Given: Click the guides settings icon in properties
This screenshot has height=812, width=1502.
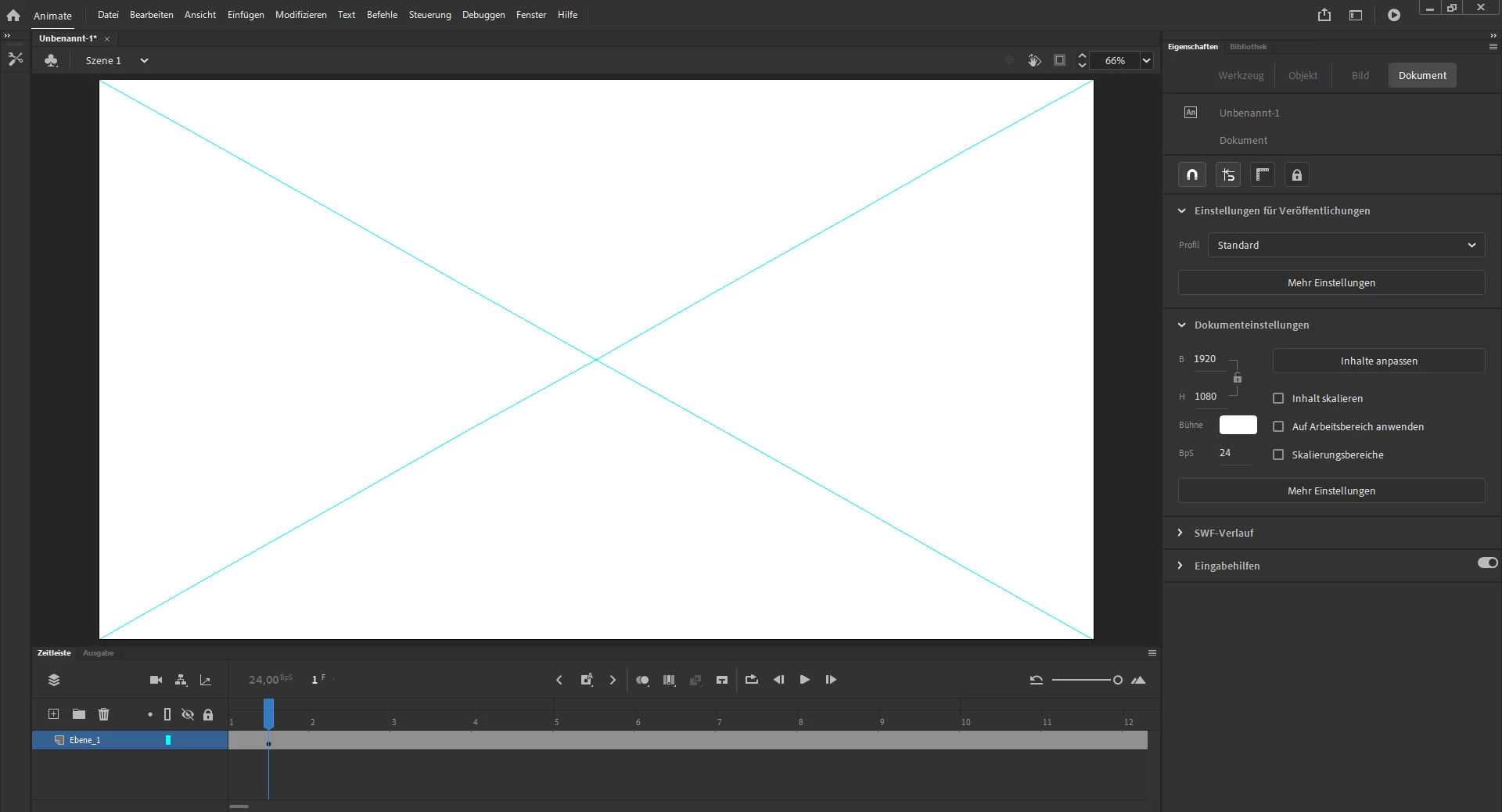Looking at the screenshot, I should coord(1228,174).
